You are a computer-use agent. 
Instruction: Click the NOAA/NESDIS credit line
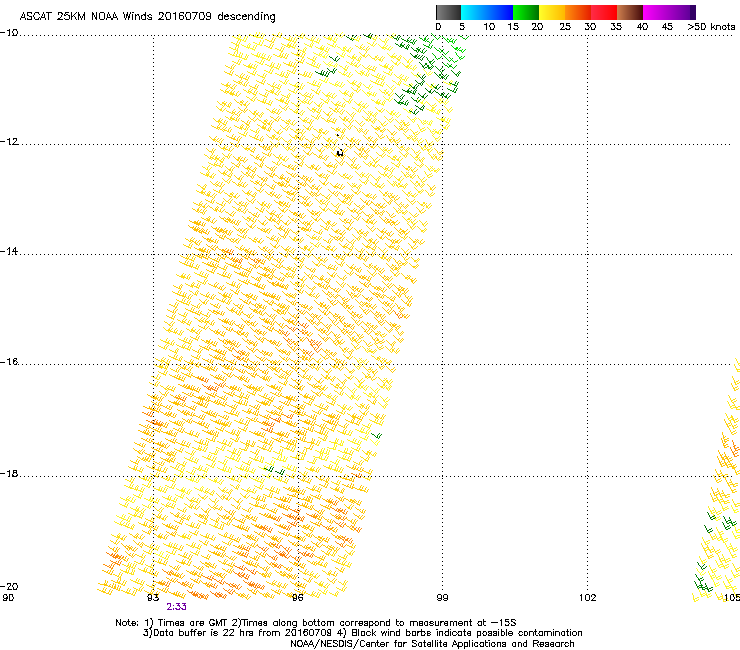coord(432,644)
